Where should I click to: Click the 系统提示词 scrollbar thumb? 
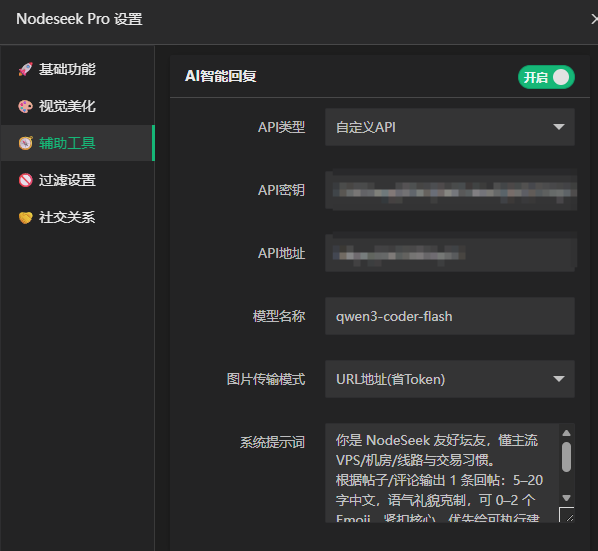pos(566,457)
